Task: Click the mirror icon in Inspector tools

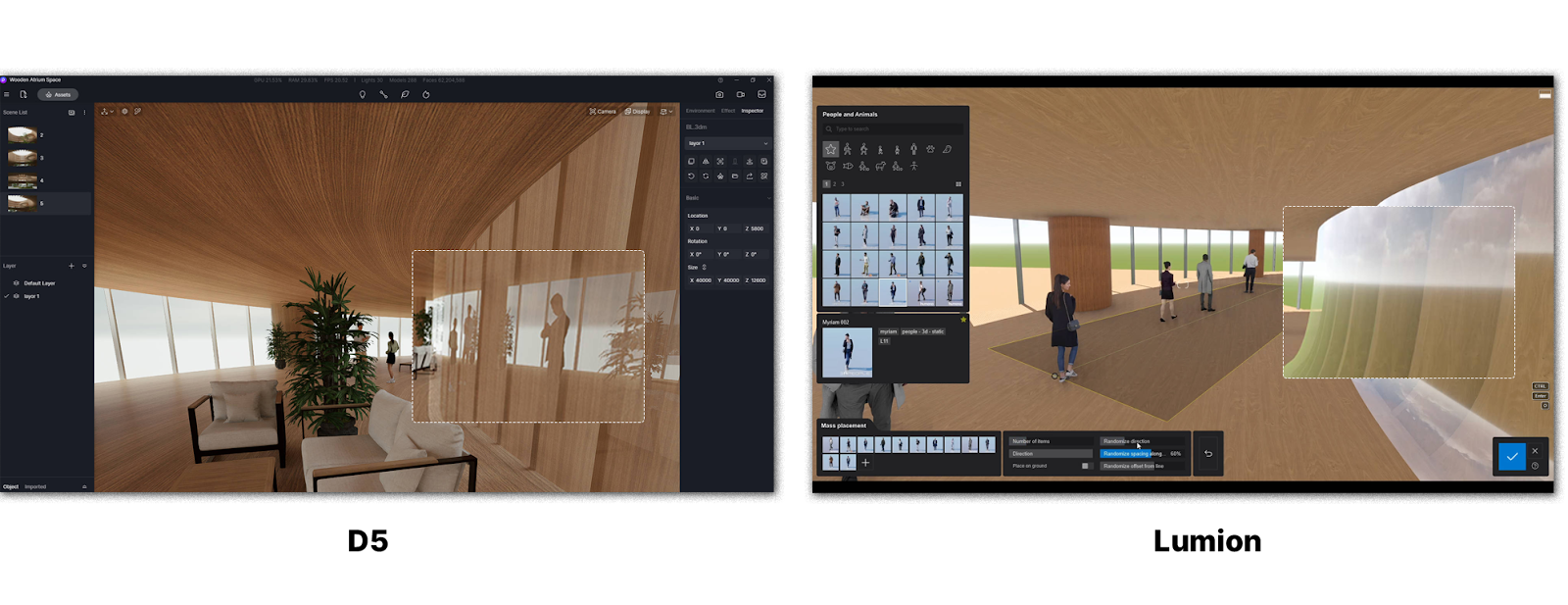Action: coord(706,162)
